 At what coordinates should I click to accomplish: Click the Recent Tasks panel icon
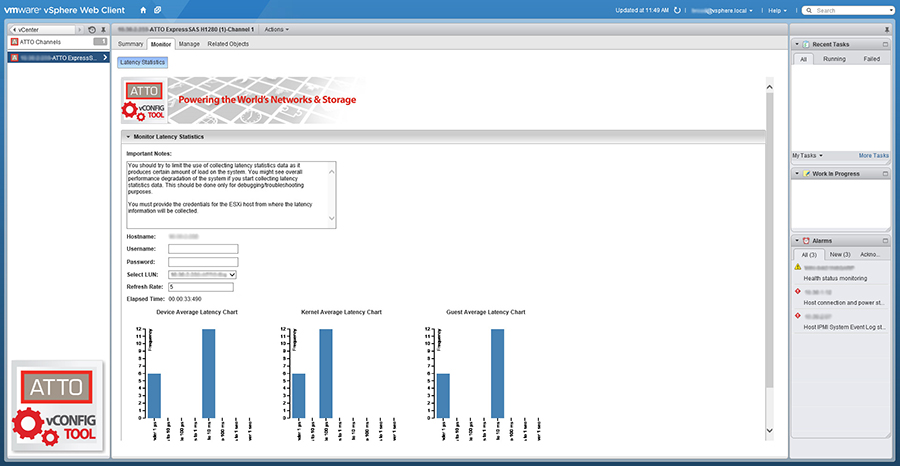[806, 44]
